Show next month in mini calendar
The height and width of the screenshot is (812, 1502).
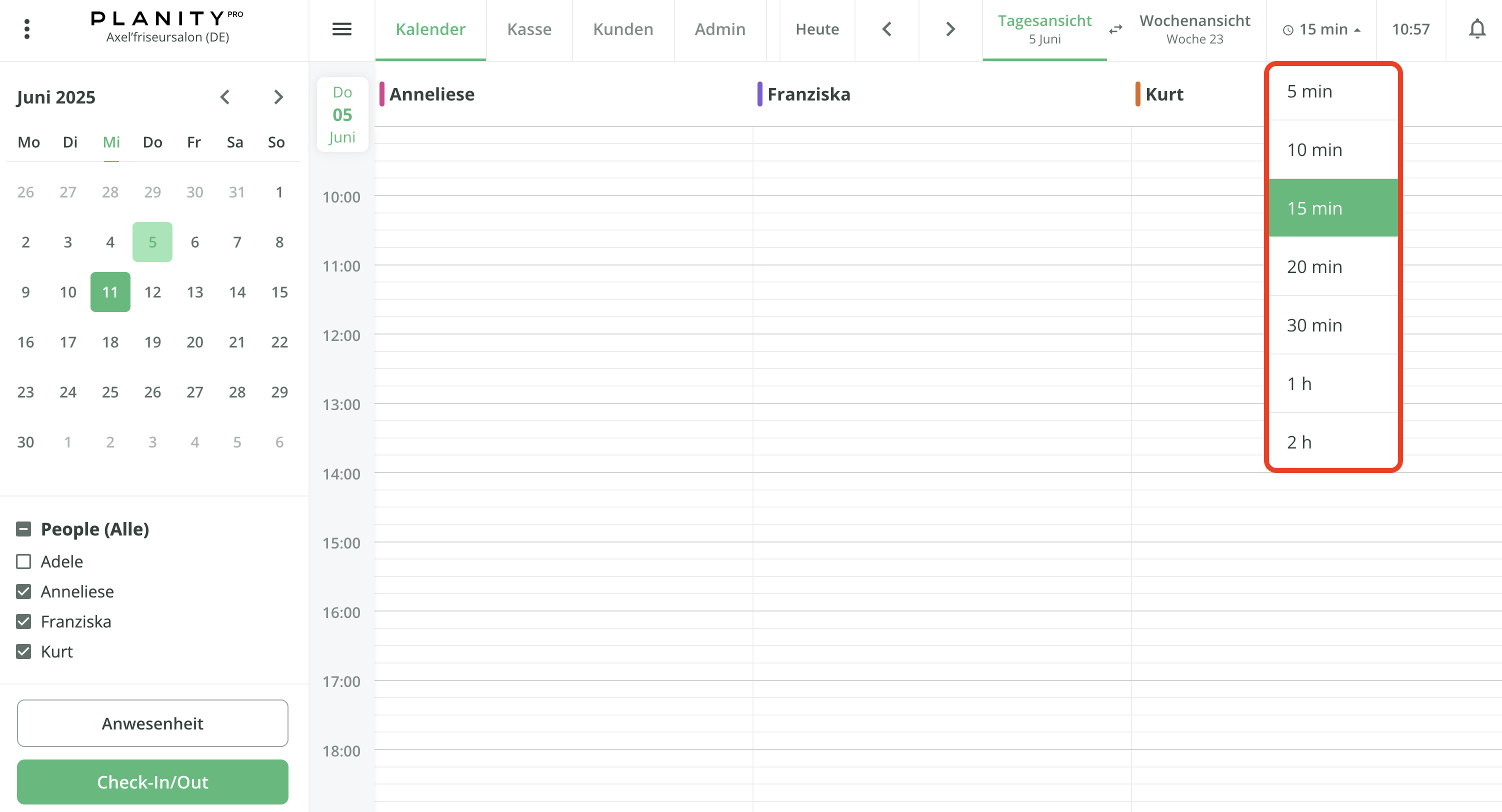pyautogui.click(x=278, y=97)
